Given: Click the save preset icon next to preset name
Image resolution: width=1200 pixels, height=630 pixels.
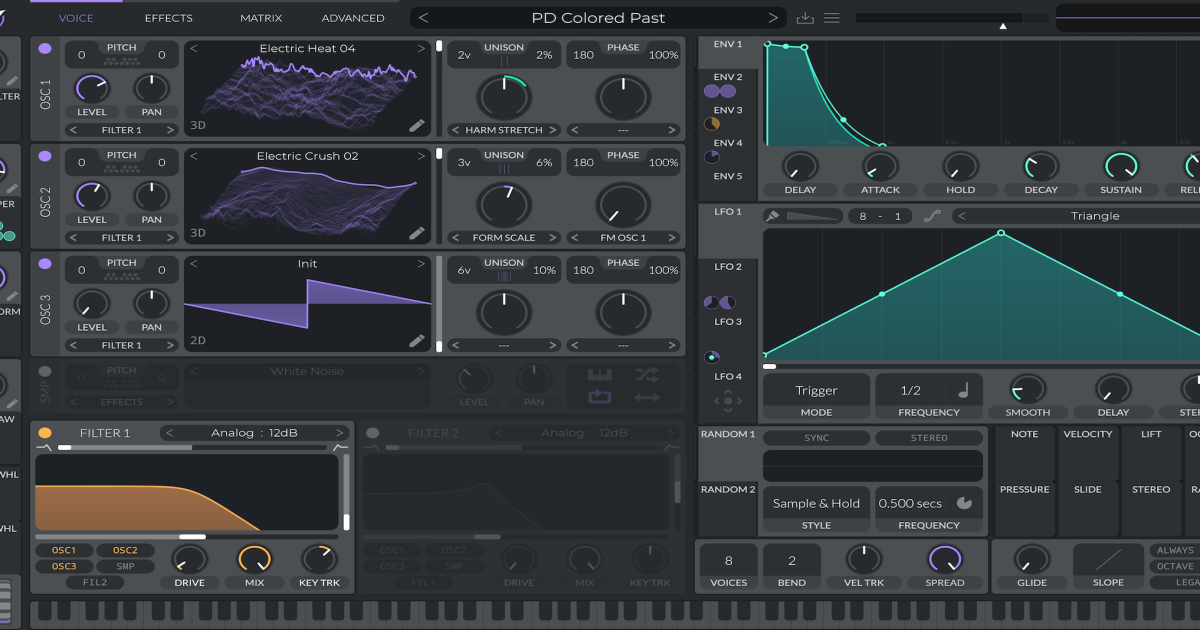Looking at the screenshot, I should click(805, 18).
